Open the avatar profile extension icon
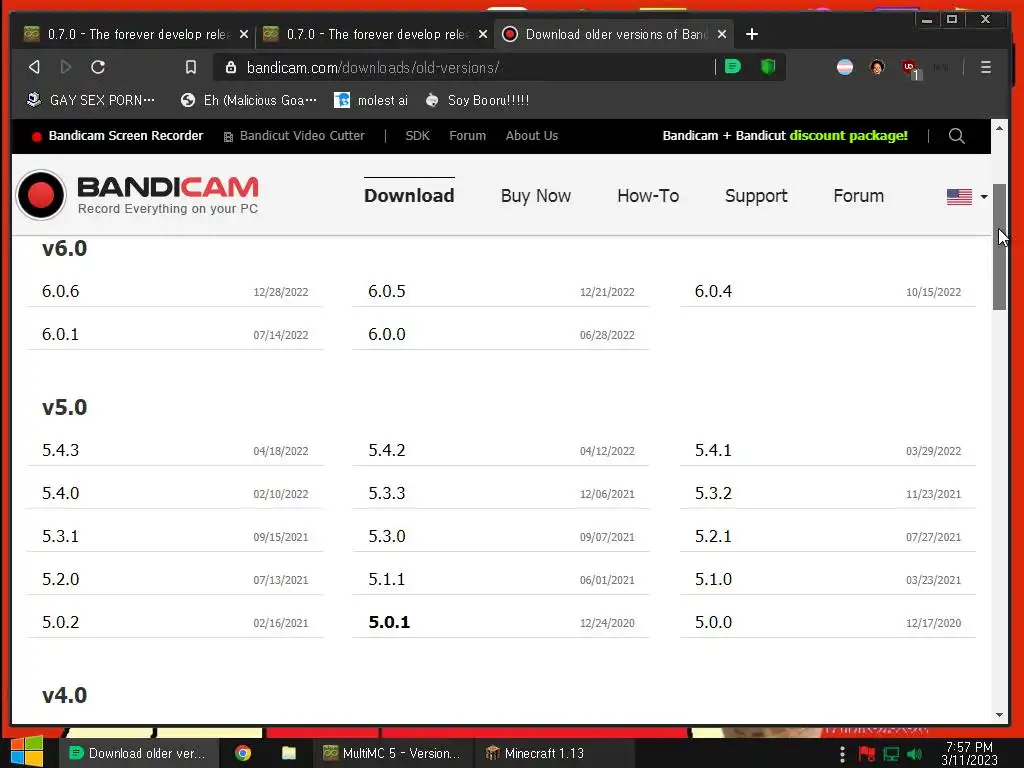The height and width of the screenshot is (768, 1024). [x=877, y=67]
